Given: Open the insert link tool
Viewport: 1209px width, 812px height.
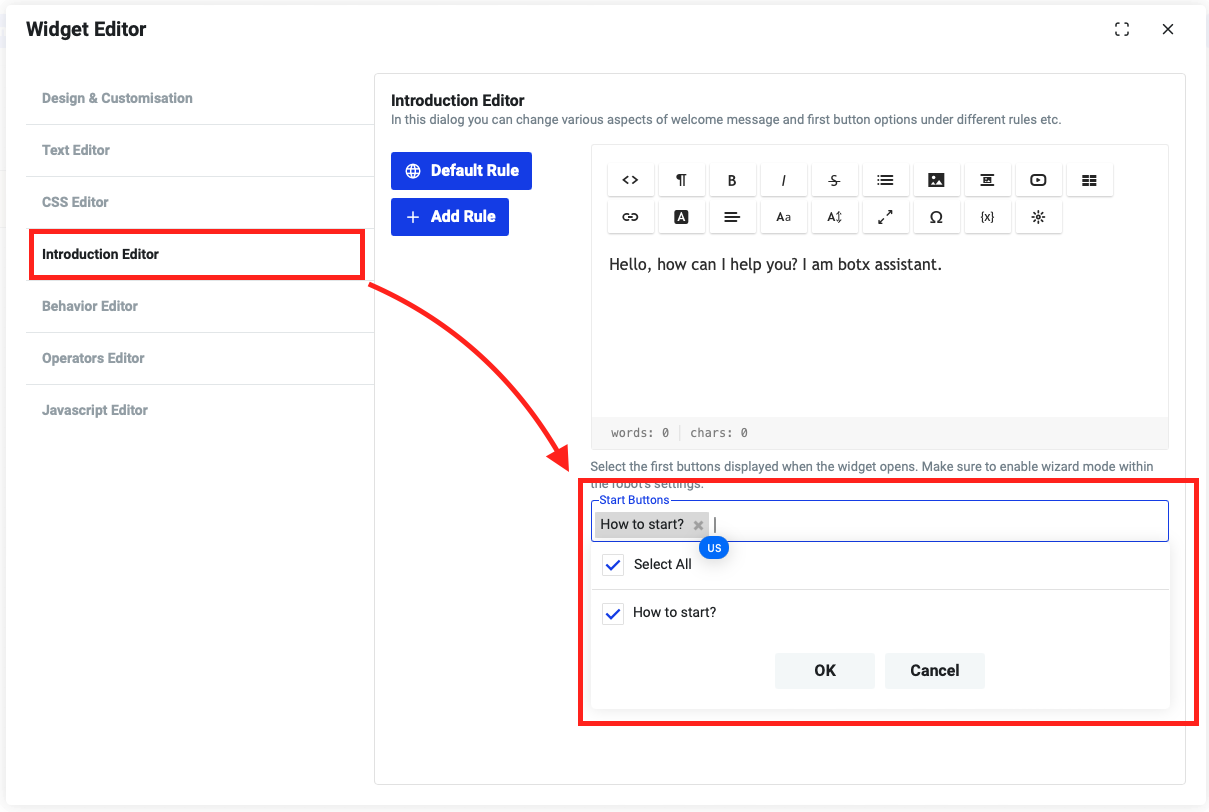Looking at the screenshot, I should (x=630, y=216).
